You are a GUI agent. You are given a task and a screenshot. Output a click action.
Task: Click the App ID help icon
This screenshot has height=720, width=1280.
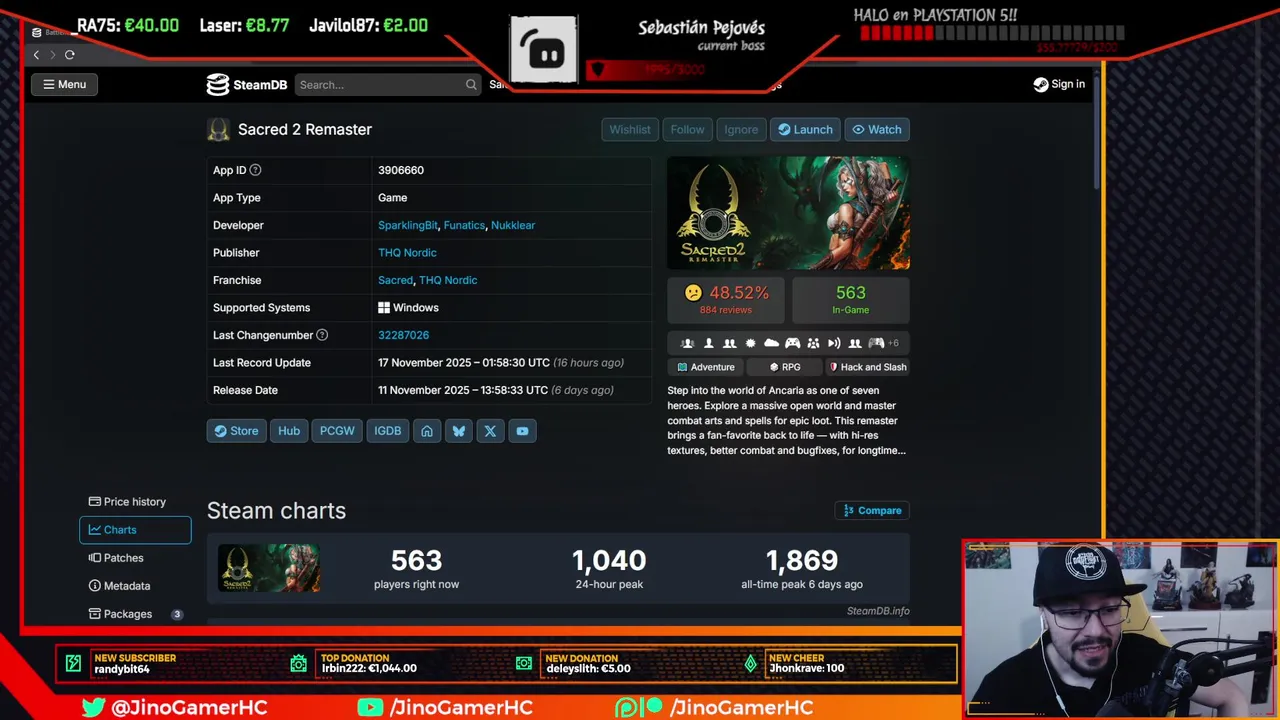click(x=255, y=170)
